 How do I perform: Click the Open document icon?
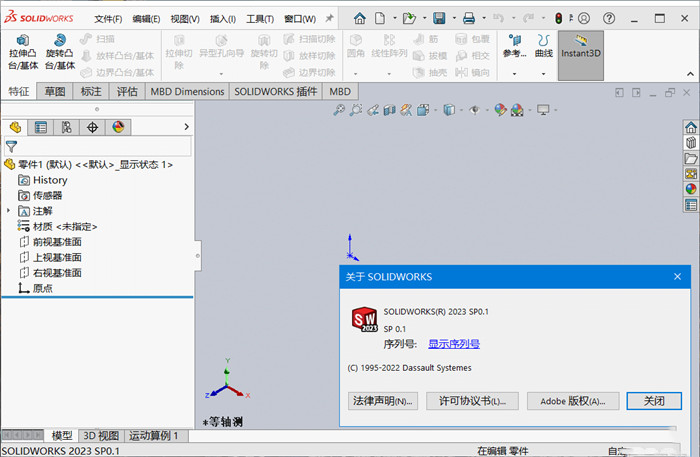pyautogui.click(x=409, y=18)
